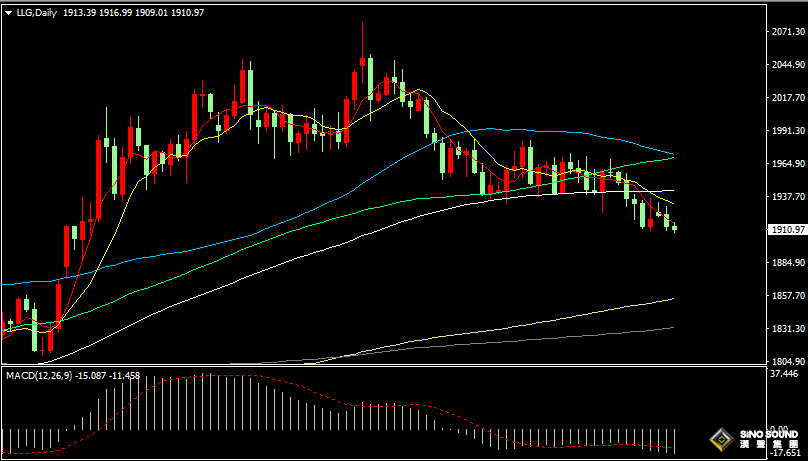
Task: Select the current price tag 1910.97
Action: point(787,229)
